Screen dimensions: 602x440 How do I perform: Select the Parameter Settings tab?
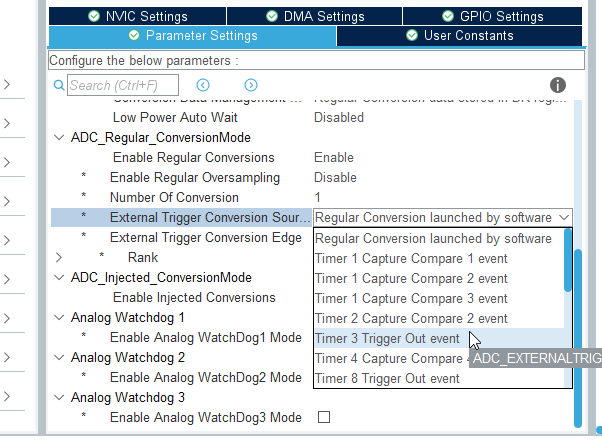pos(192,36)
